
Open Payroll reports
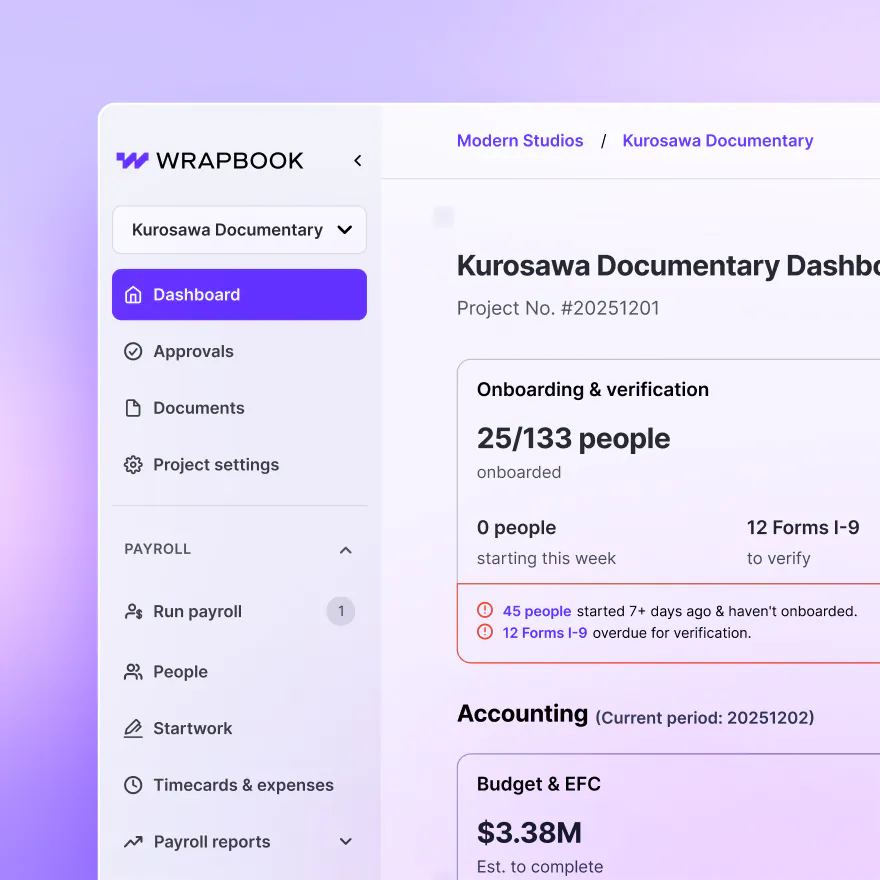212,842
